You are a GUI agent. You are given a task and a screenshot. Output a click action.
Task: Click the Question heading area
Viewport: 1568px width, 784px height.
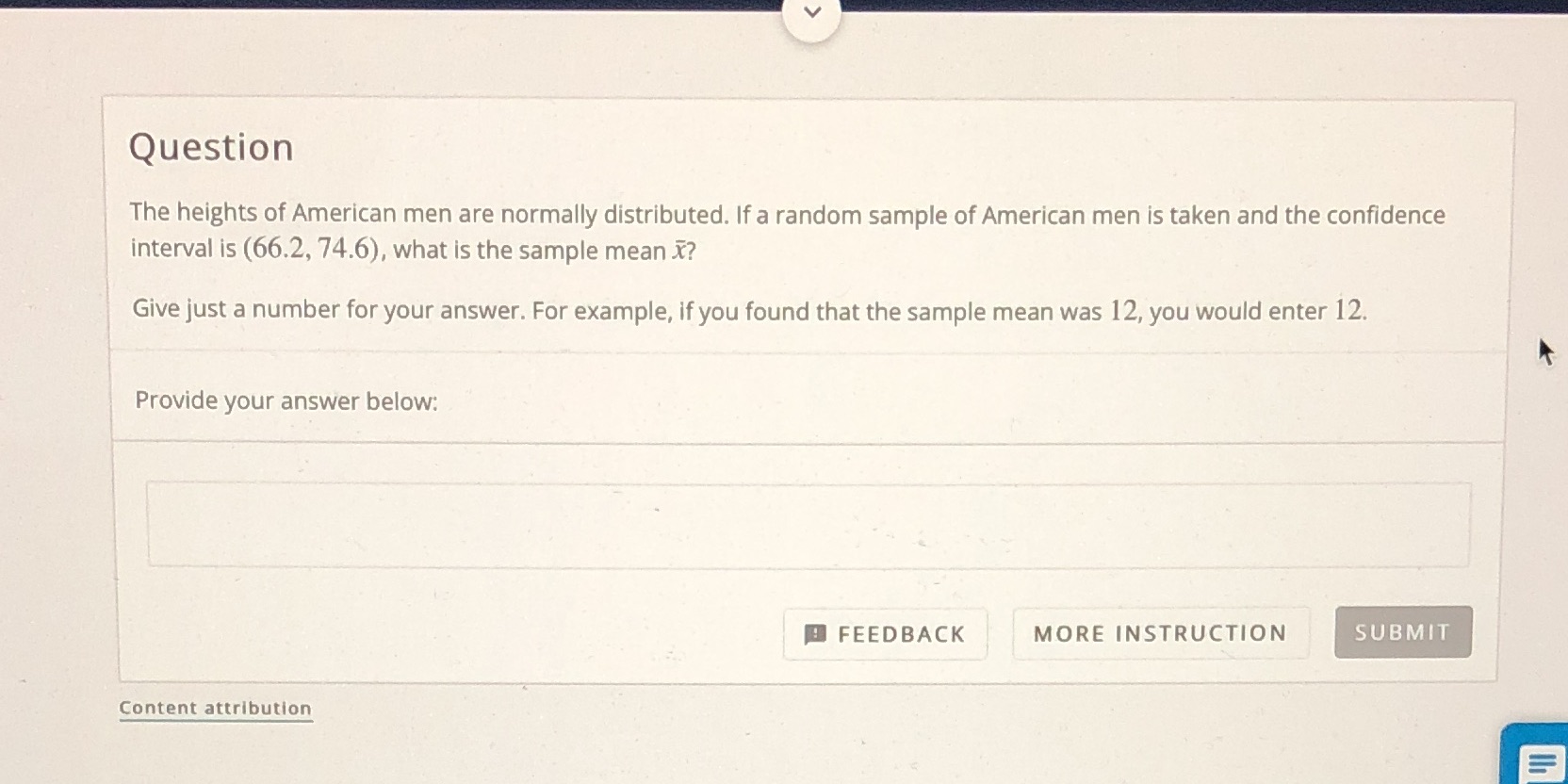coord(211,147)
